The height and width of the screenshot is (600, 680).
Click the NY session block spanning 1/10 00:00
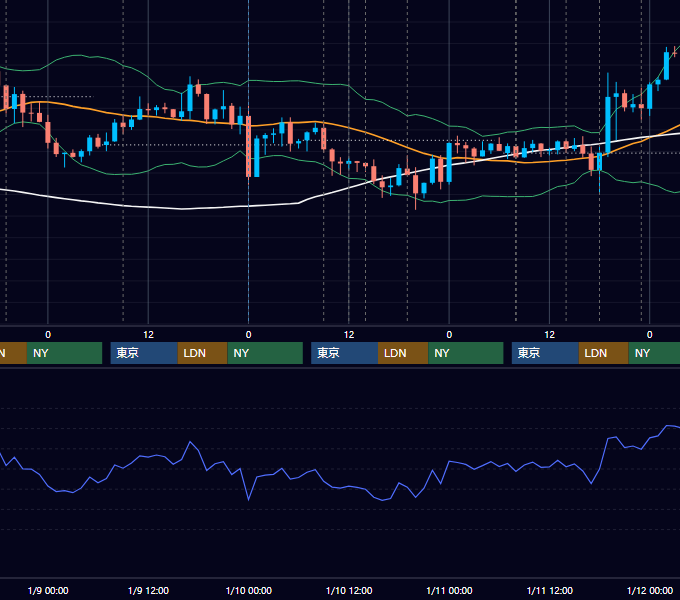coord(265,353)
